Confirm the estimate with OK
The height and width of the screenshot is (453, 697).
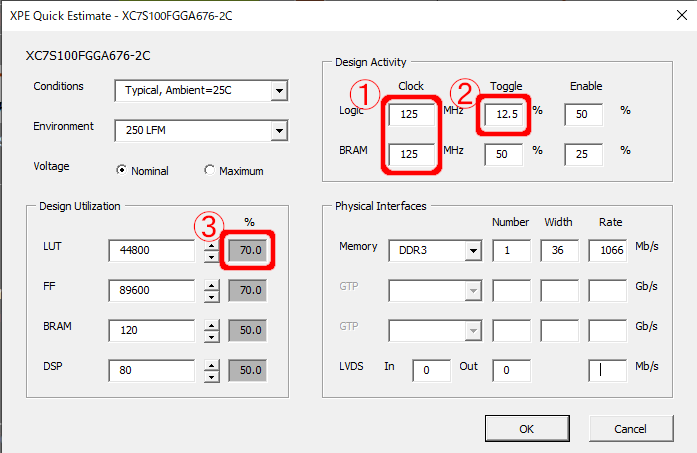[527, 429]
